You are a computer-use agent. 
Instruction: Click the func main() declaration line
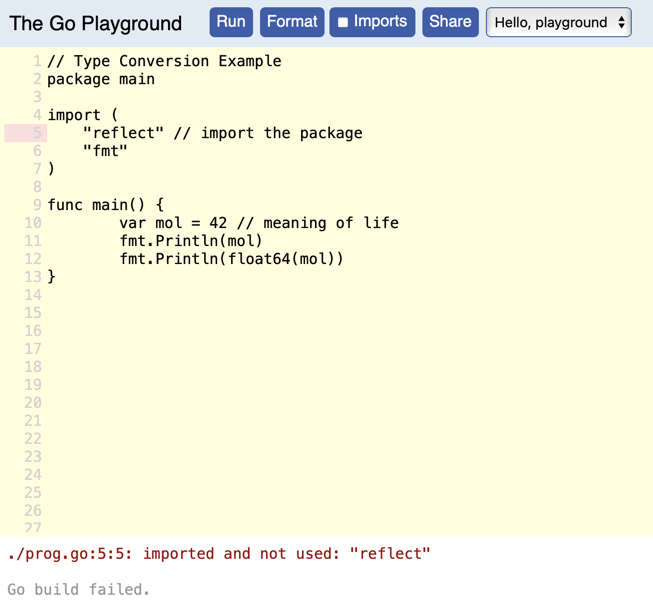[x=105, y=205]
